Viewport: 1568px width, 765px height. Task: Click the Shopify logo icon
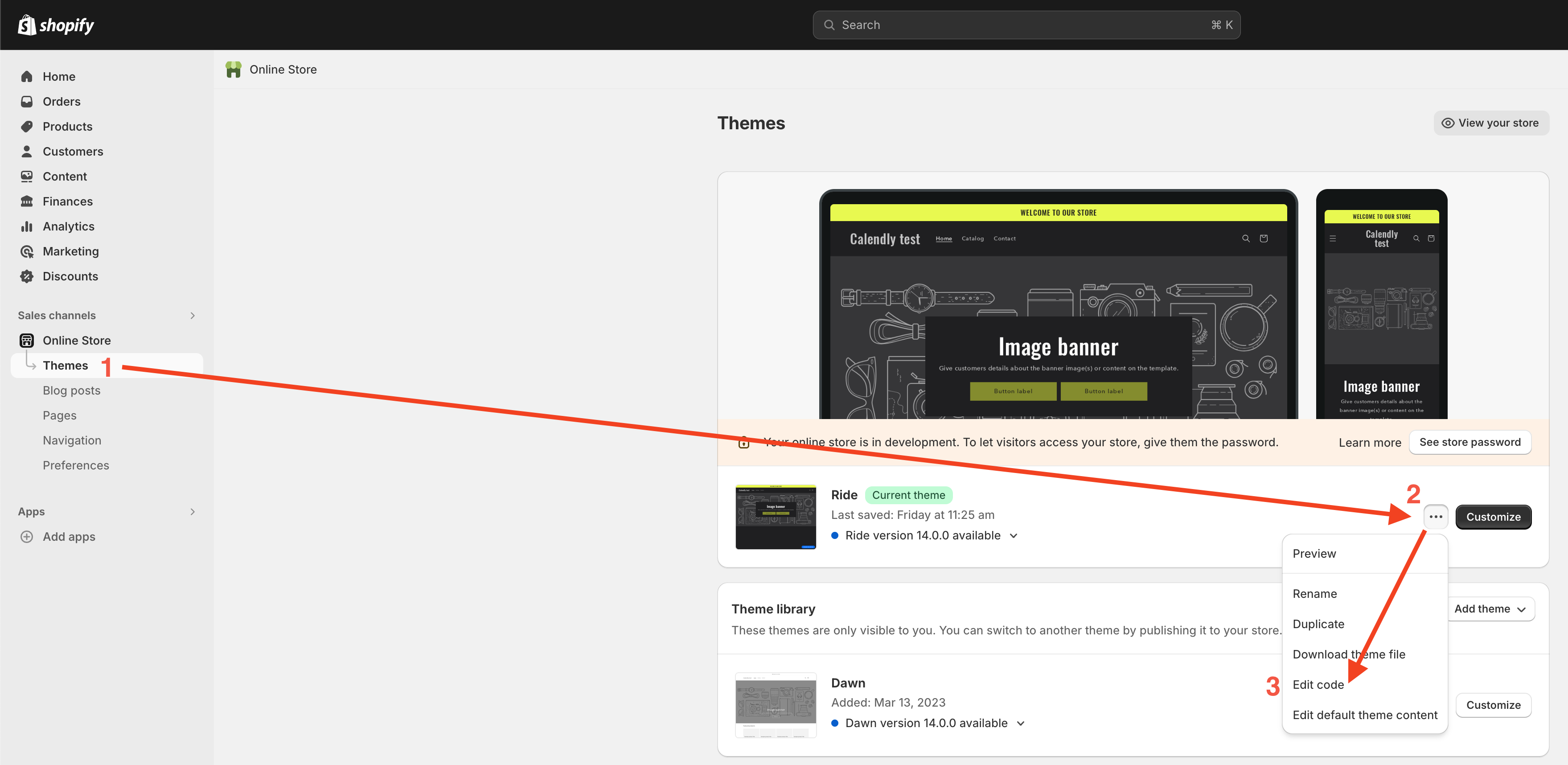click(x=27, y=25)
